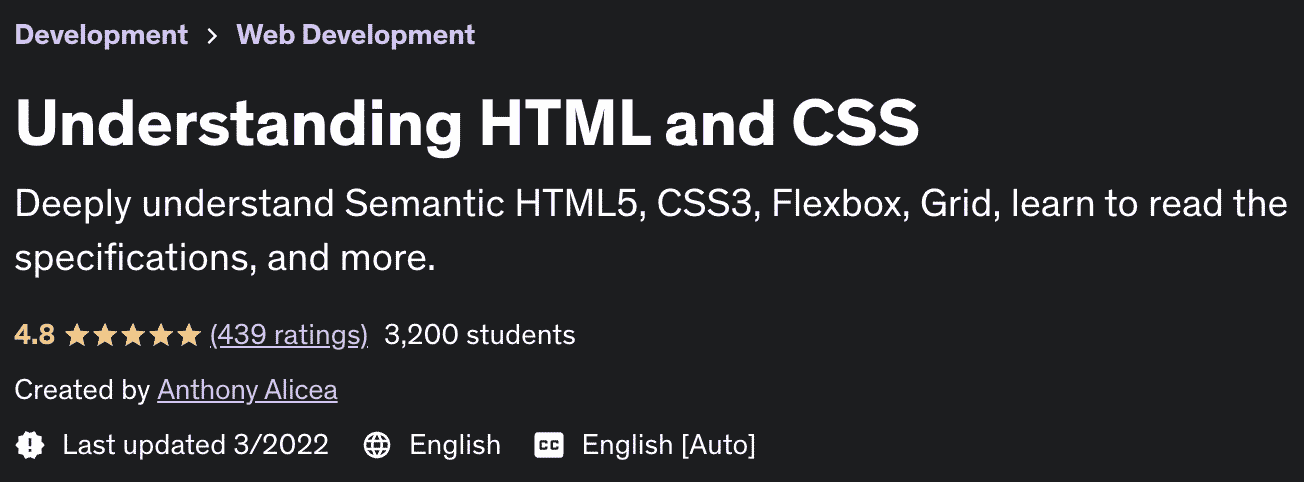Click the English language label
Image resolution: width=1304 pixels, height=482 pixels.
point(455,444)
